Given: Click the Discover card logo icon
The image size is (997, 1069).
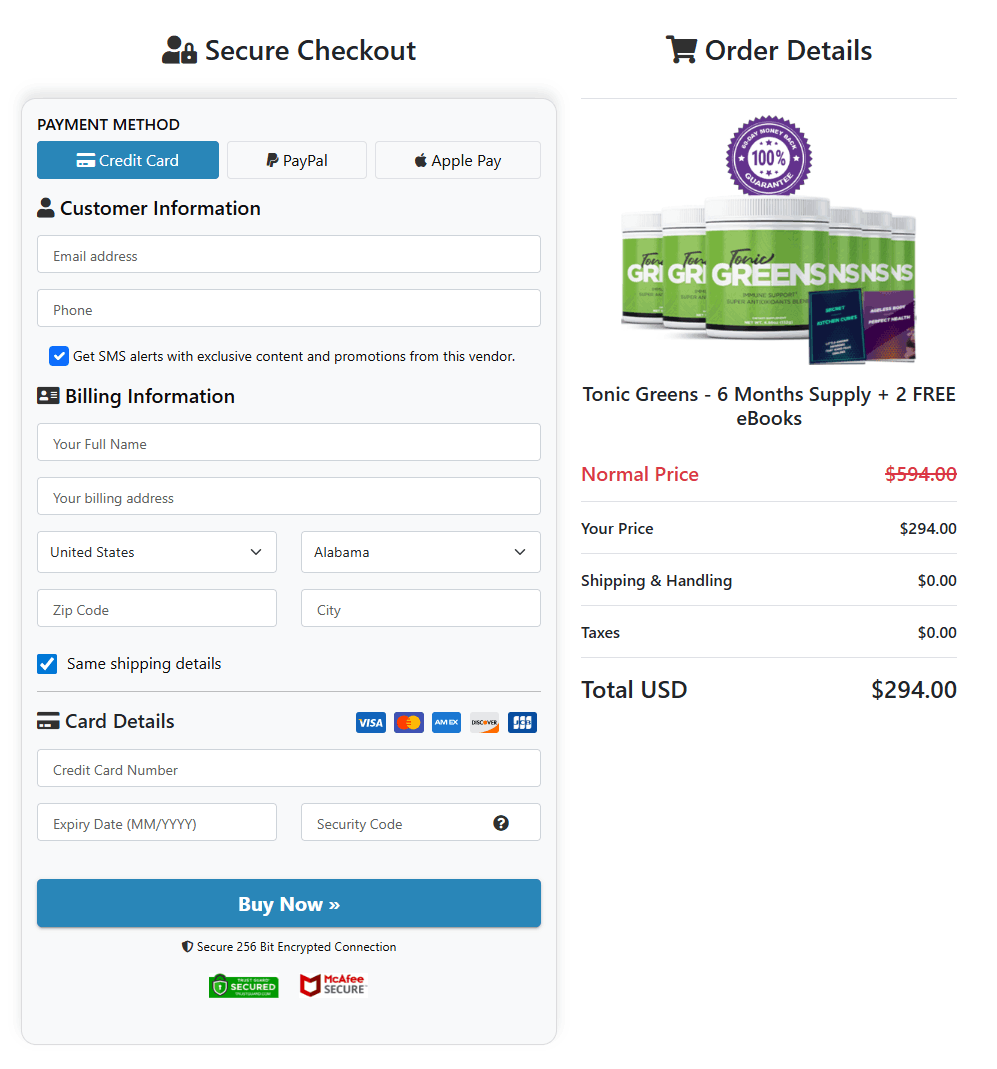Looking at the screenshot, I should pos(484,723).
